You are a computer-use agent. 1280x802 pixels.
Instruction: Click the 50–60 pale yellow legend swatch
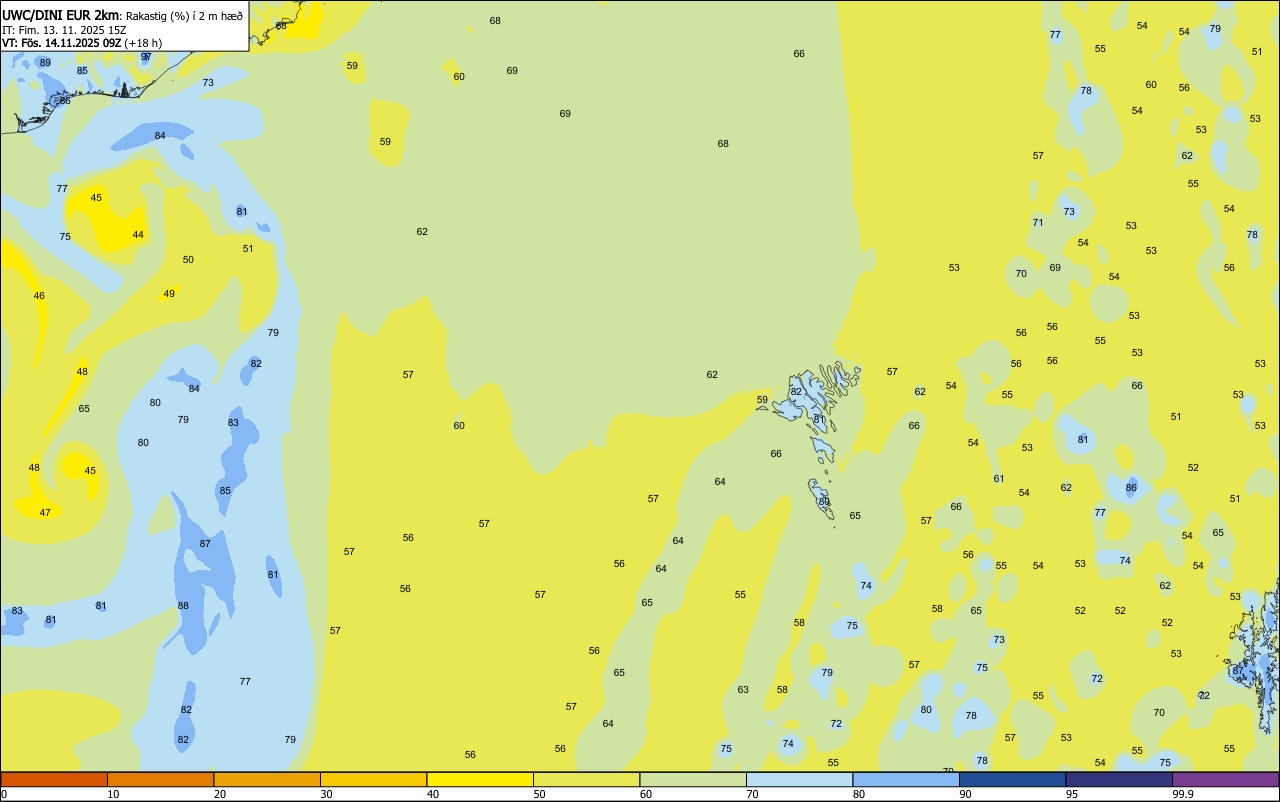(x=586, y=779)
